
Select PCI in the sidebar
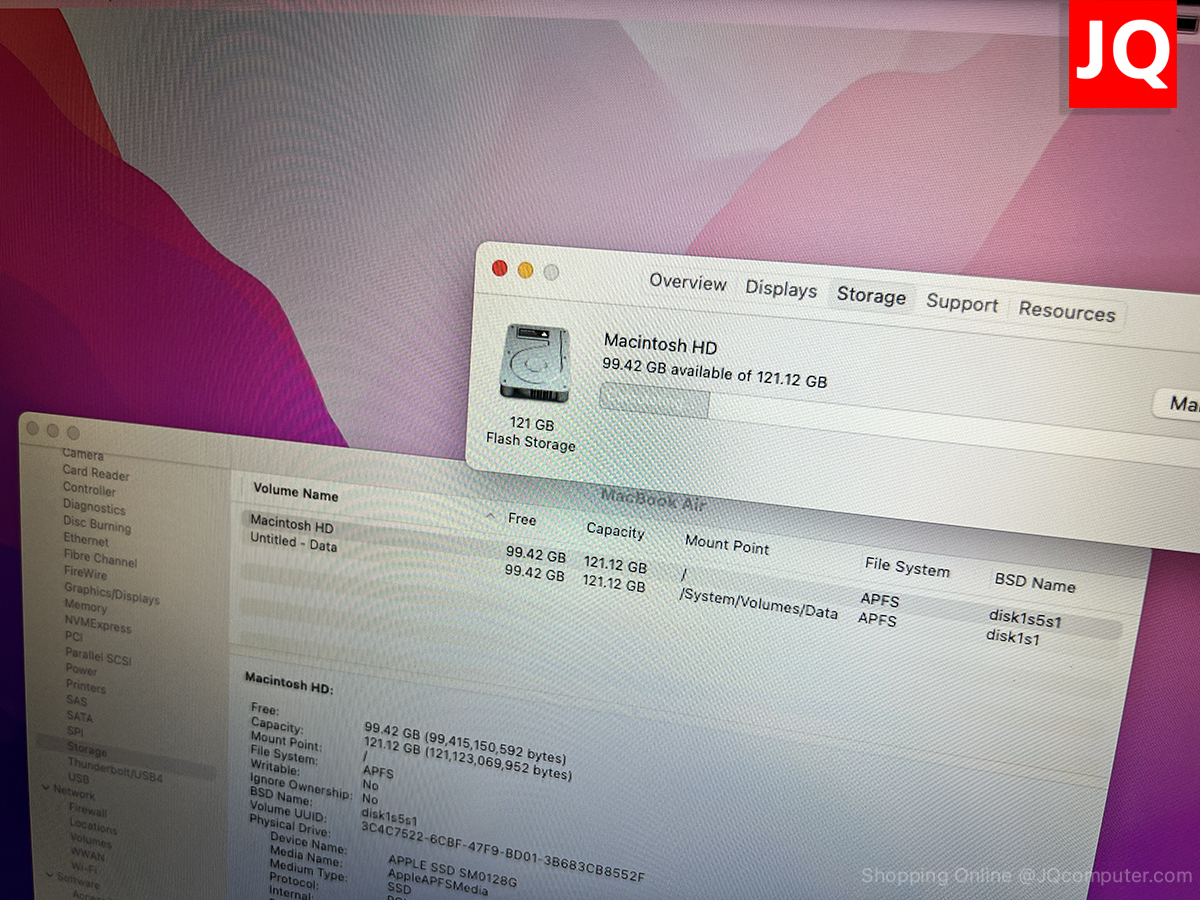coord(74,637)
